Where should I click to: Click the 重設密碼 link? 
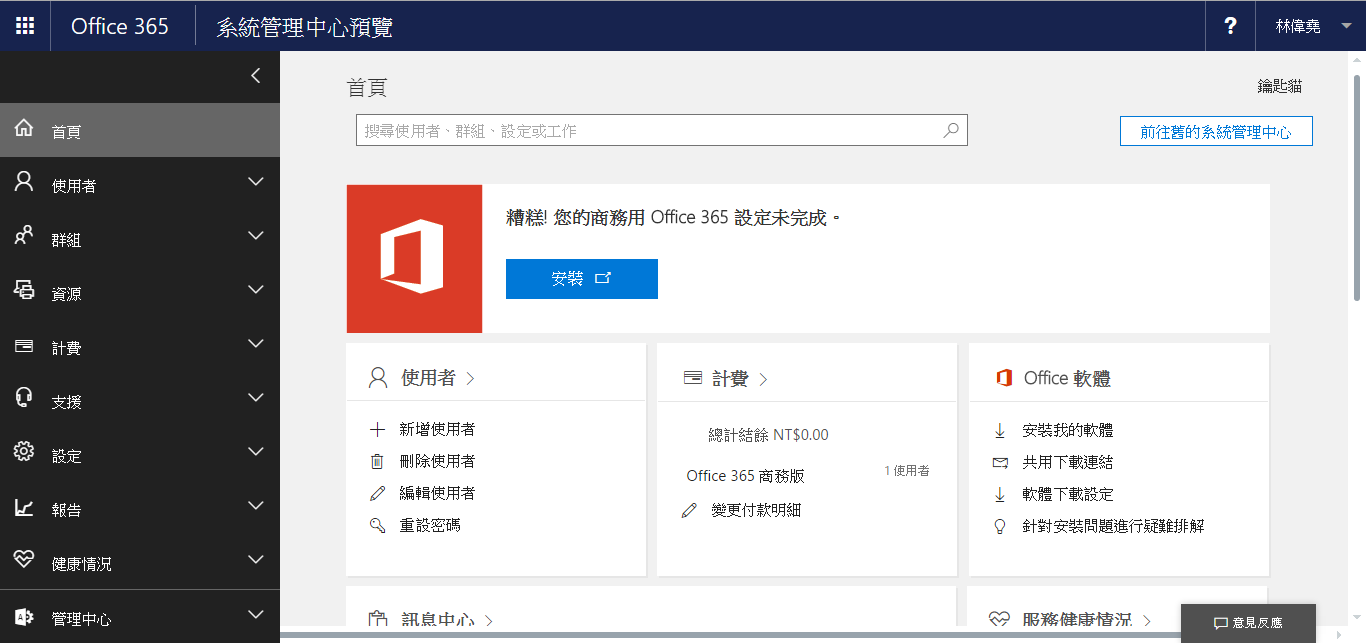point(430,525)
